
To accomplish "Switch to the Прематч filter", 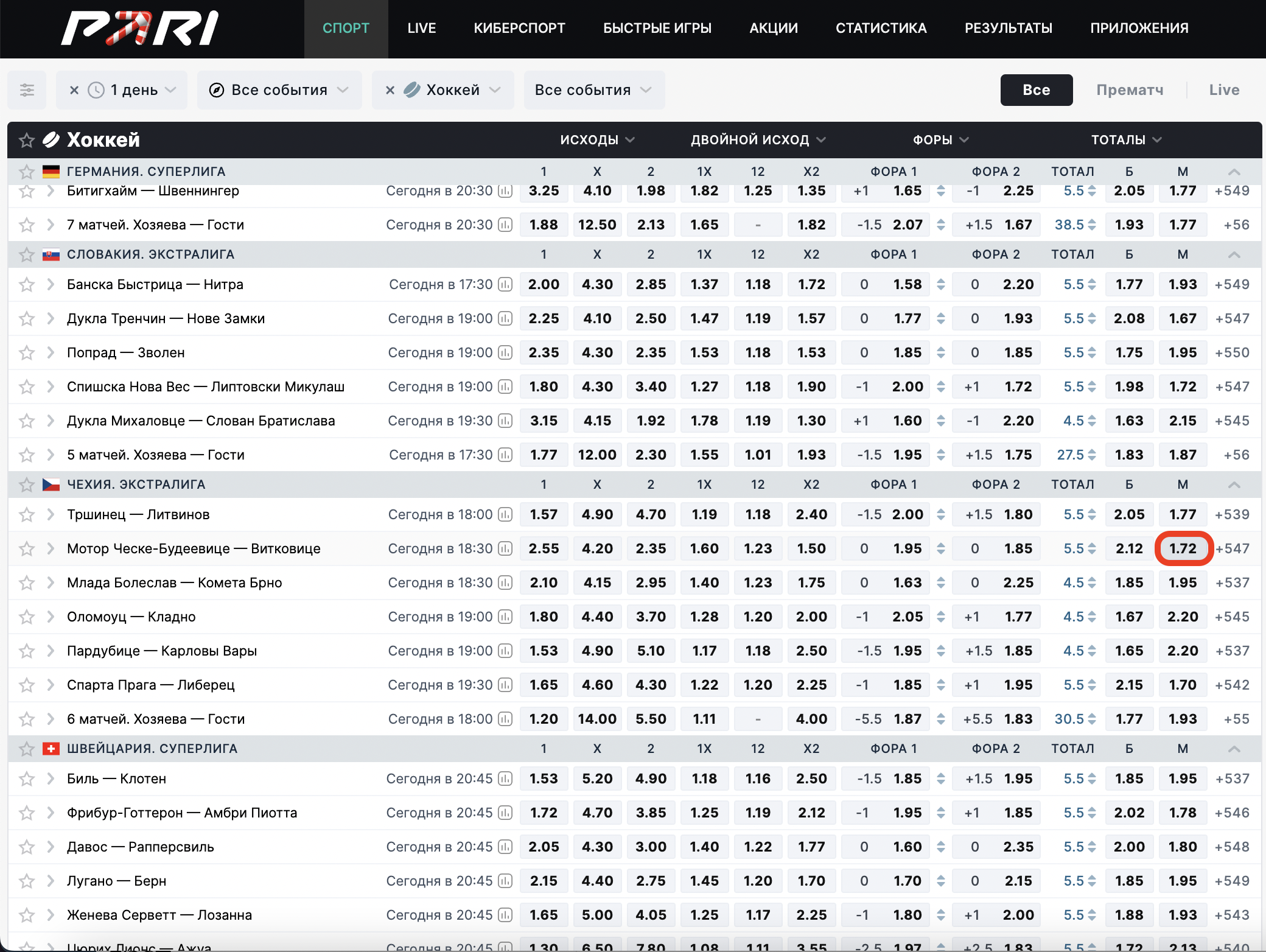I will tap(1130, 90).
